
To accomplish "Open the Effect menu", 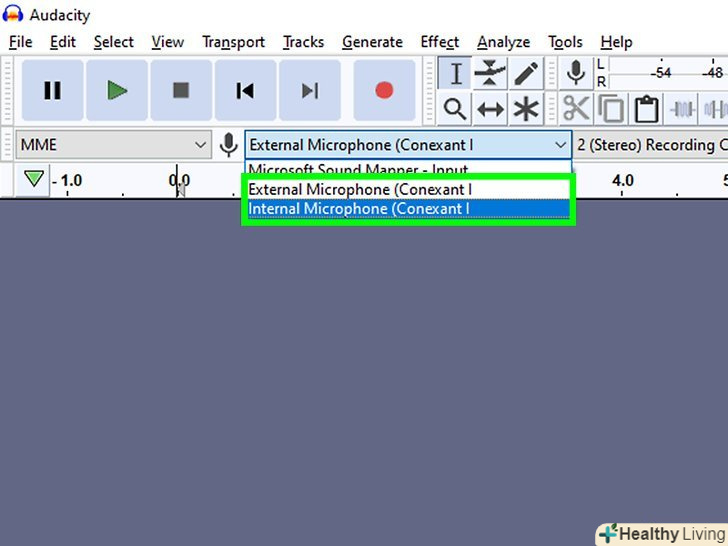I will [x=440, y=42].
